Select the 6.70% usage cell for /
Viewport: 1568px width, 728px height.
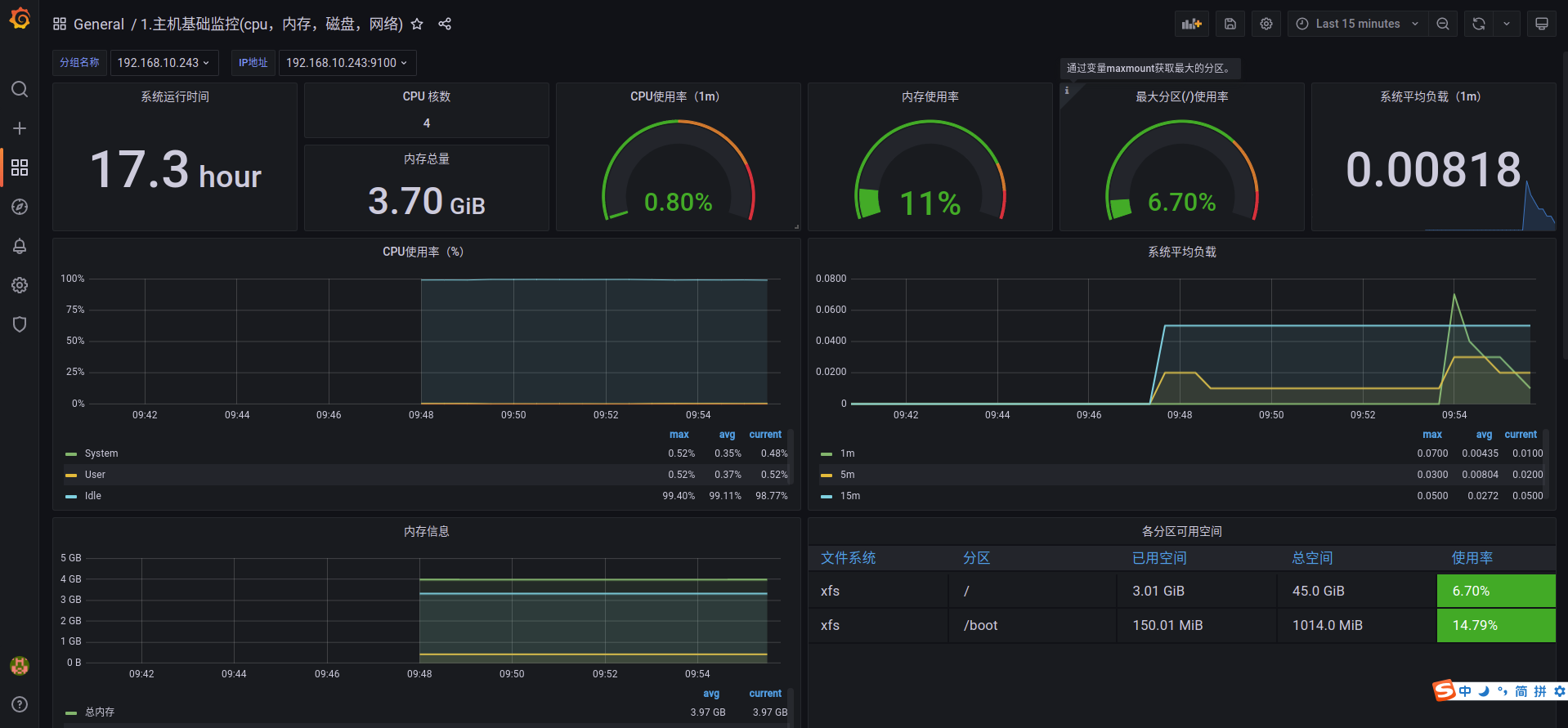tap(1496, 591)
